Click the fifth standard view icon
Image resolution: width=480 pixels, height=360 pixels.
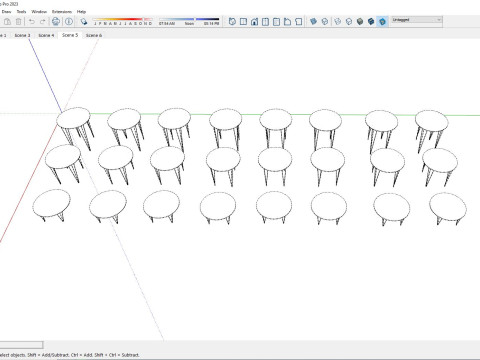pos(276,22)
